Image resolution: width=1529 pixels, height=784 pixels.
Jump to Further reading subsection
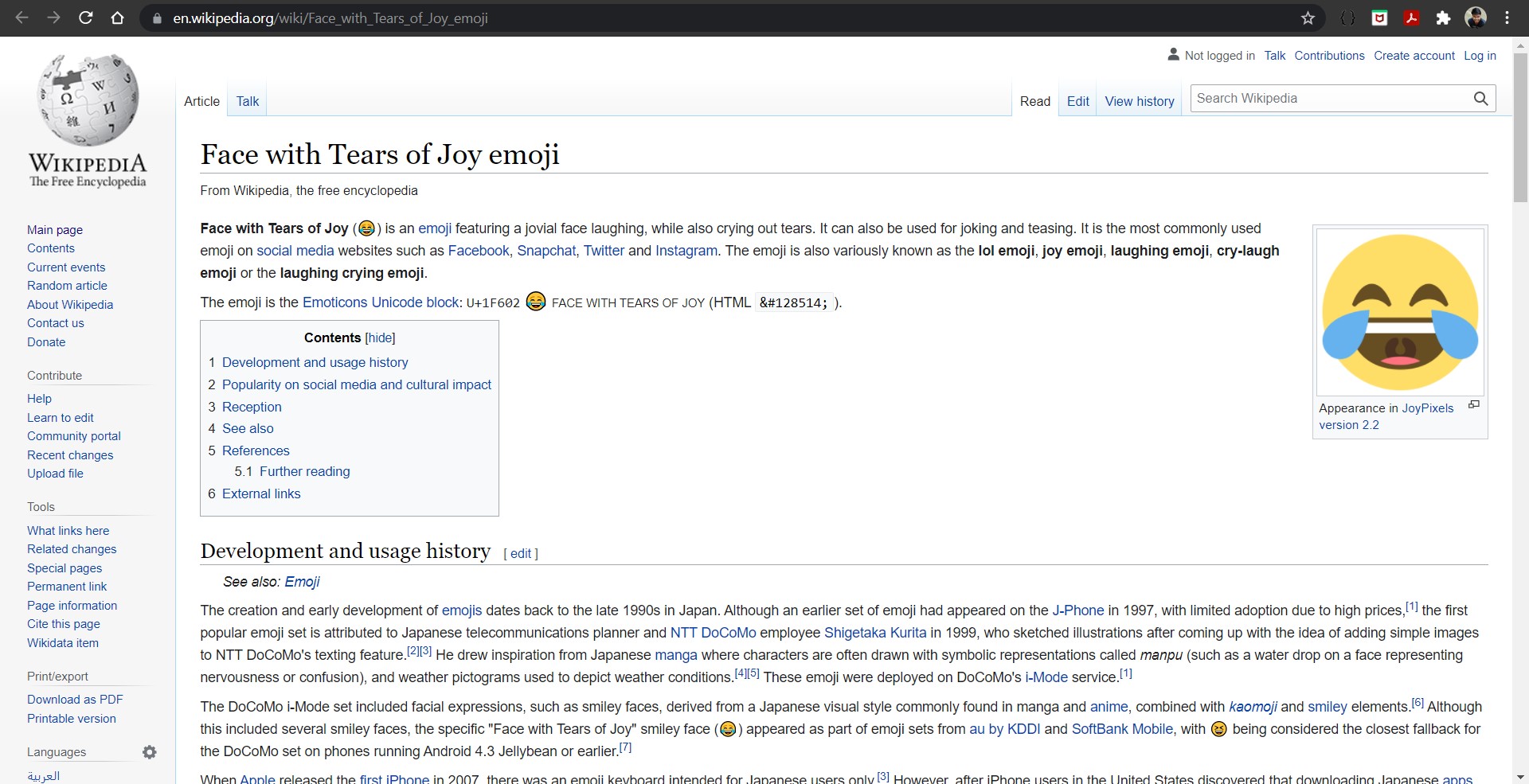304,471
